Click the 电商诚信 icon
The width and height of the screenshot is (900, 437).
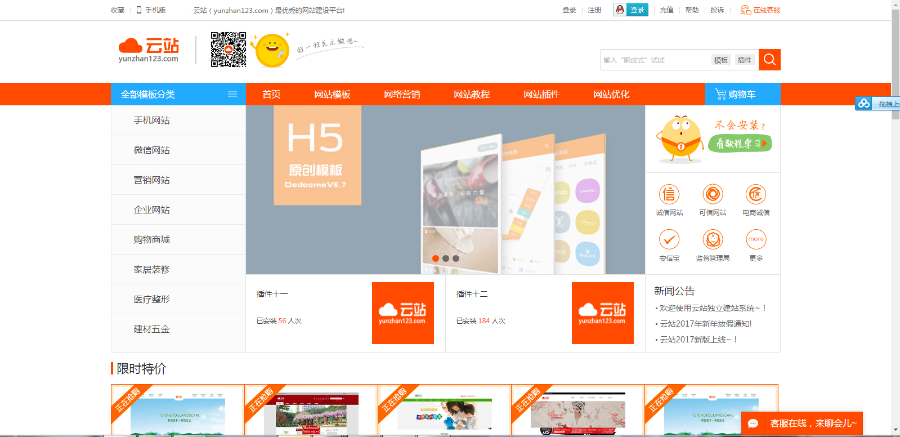756,194
